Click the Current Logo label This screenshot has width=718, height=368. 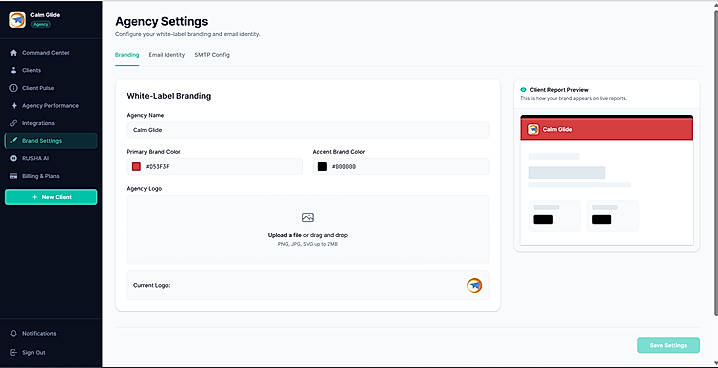coord(152,286)
